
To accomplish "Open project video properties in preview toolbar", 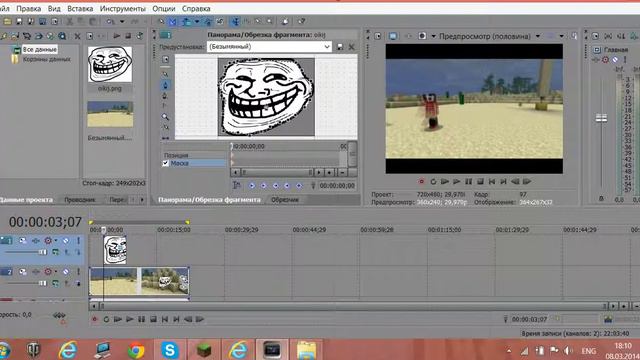I will click(378, 36).
